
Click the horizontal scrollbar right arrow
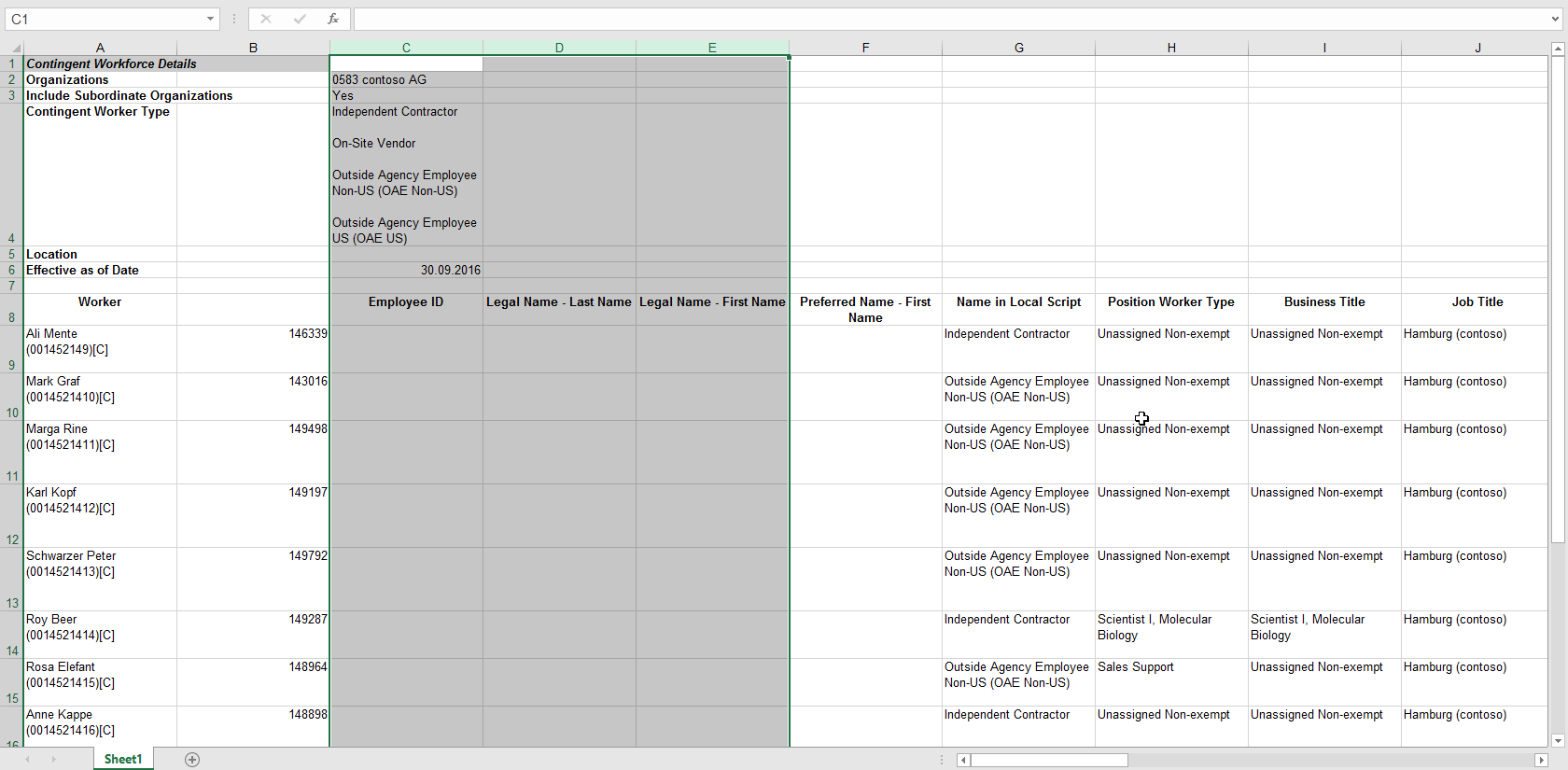[1541, 760]
